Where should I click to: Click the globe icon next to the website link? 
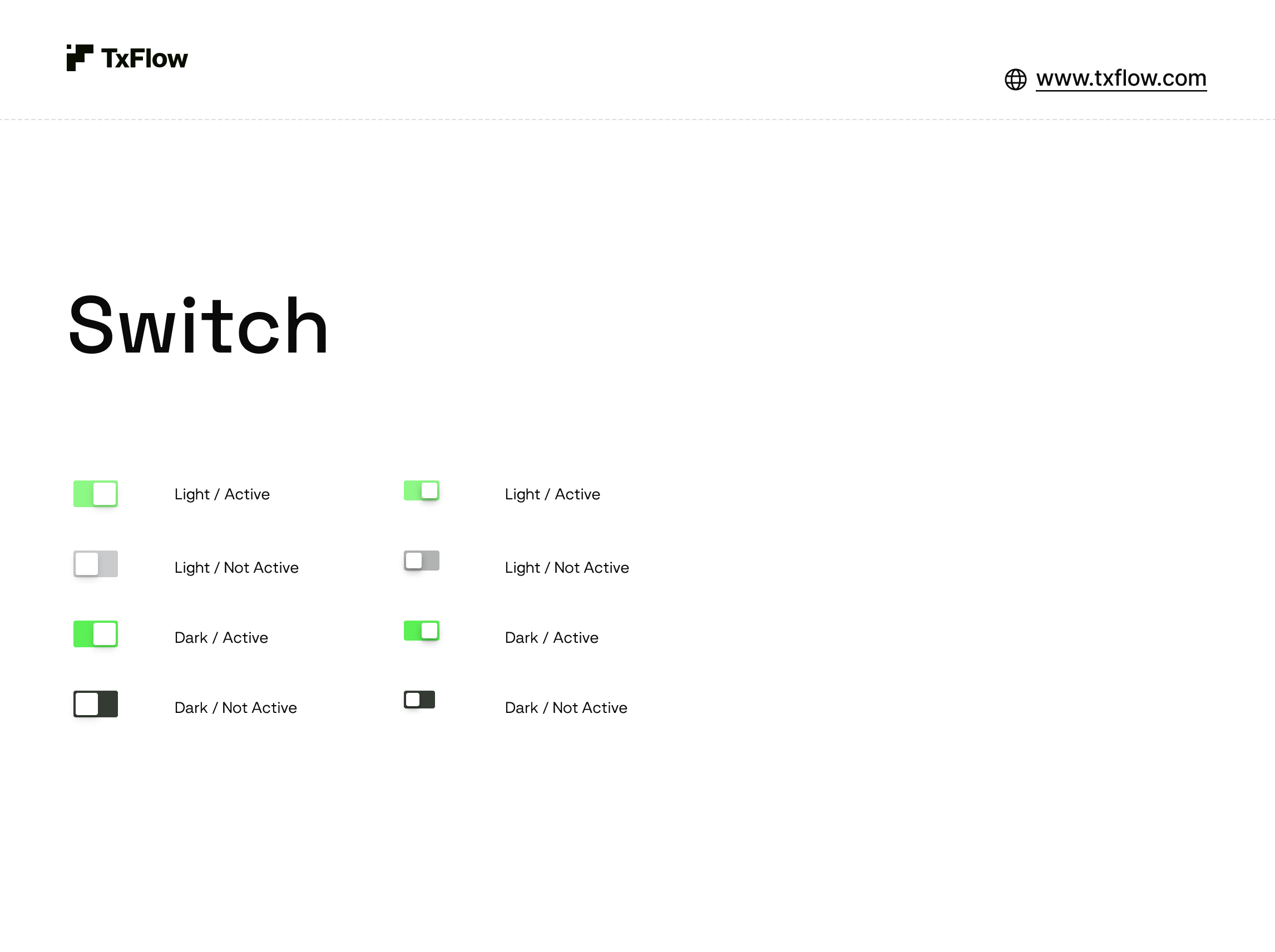coord(1017,79)
